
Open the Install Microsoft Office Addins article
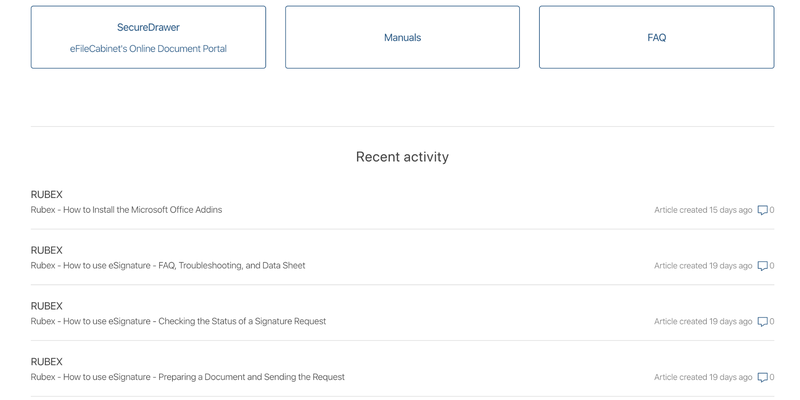pos(126,210)
